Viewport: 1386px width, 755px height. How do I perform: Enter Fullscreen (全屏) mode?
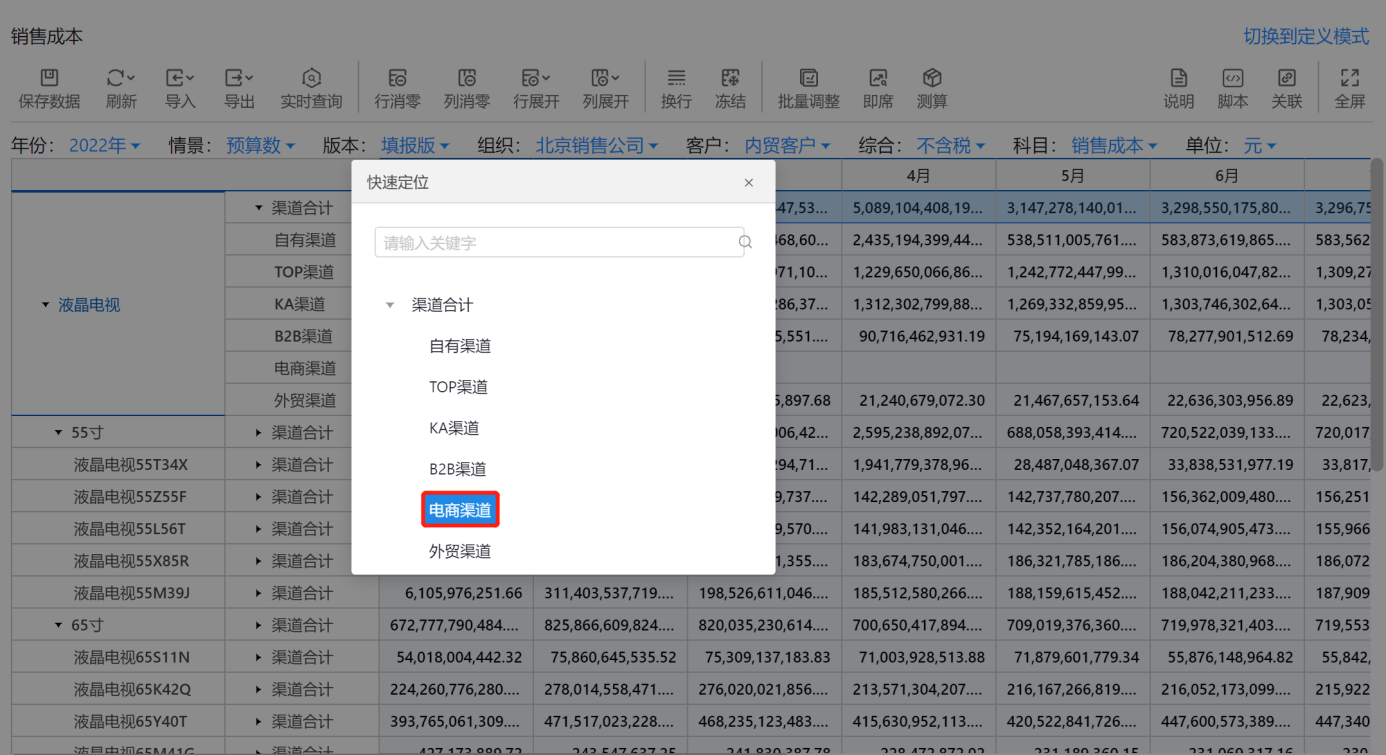(1349, 78)
